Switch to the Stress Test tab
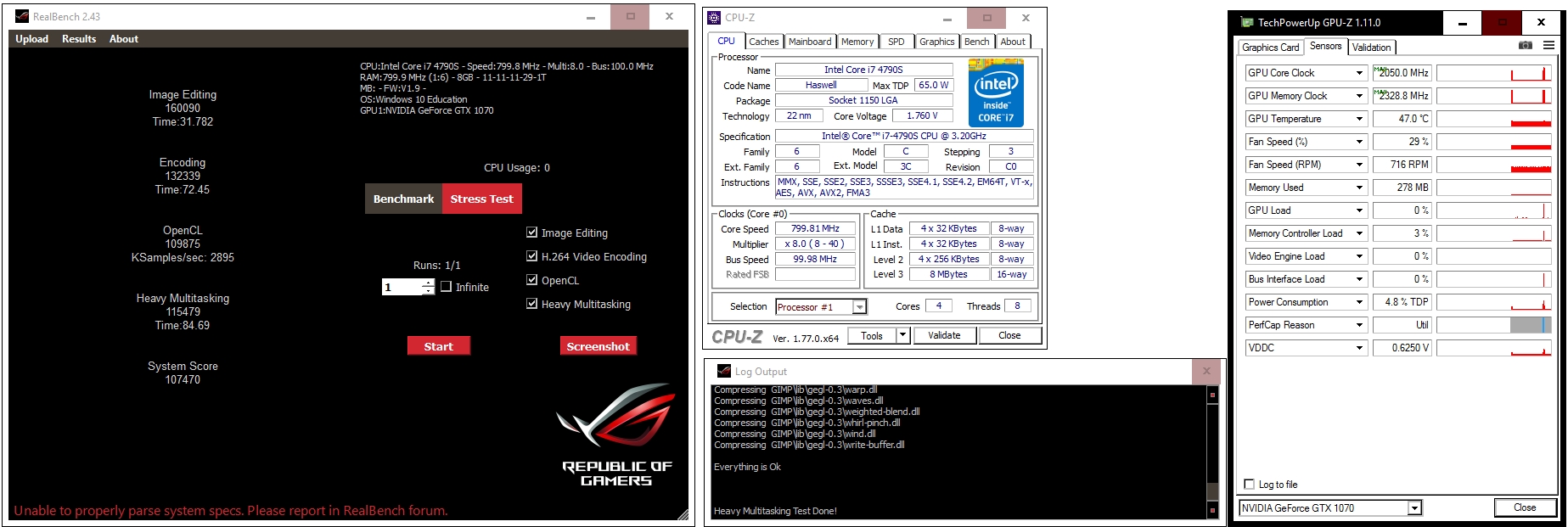The height and width of the screenshot is (527, 1568). [x=481, y=199]
